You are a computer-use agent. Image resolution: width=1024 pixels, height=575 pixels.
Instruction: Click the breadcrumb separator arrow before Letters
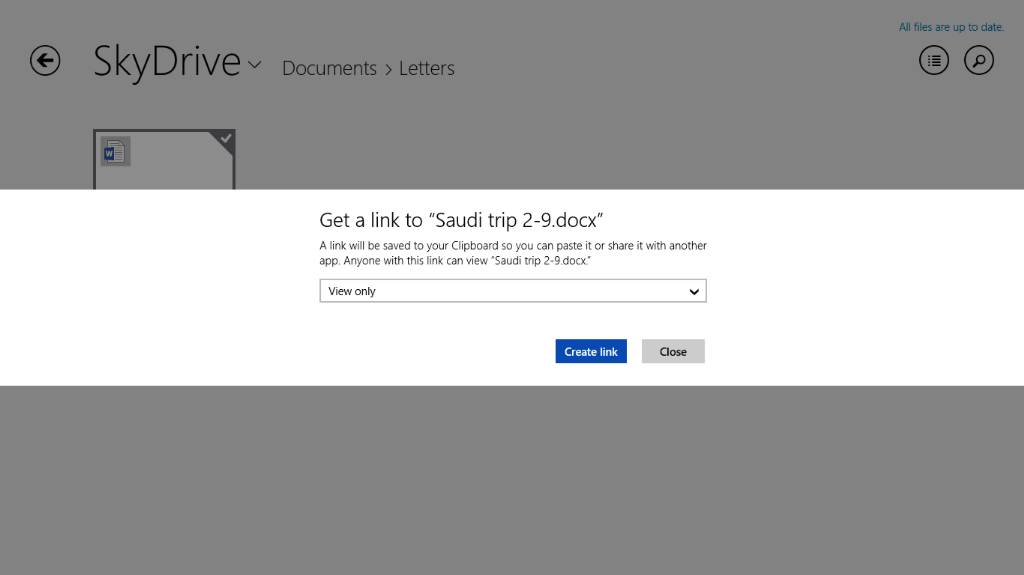(388, 69)
